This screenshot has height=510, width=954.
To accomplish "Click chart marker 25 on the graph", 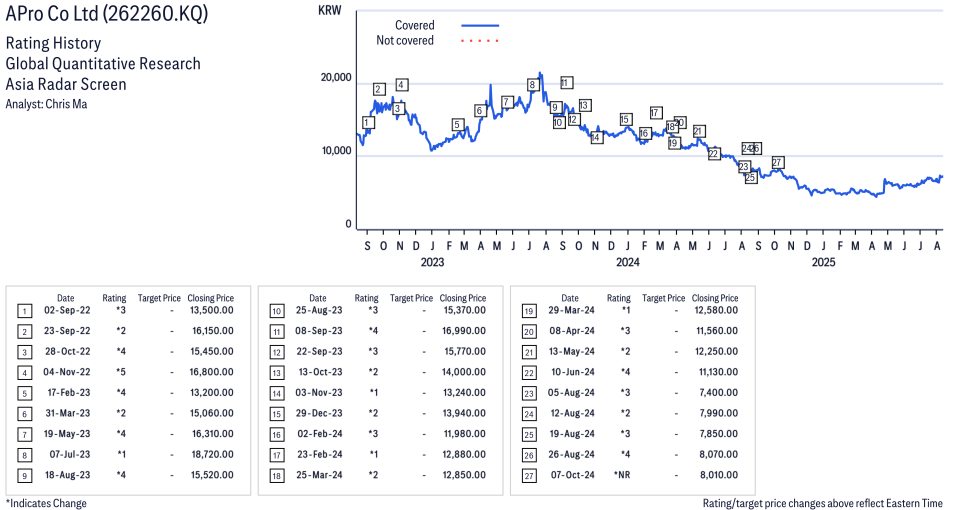I will (x=751, y=178).
